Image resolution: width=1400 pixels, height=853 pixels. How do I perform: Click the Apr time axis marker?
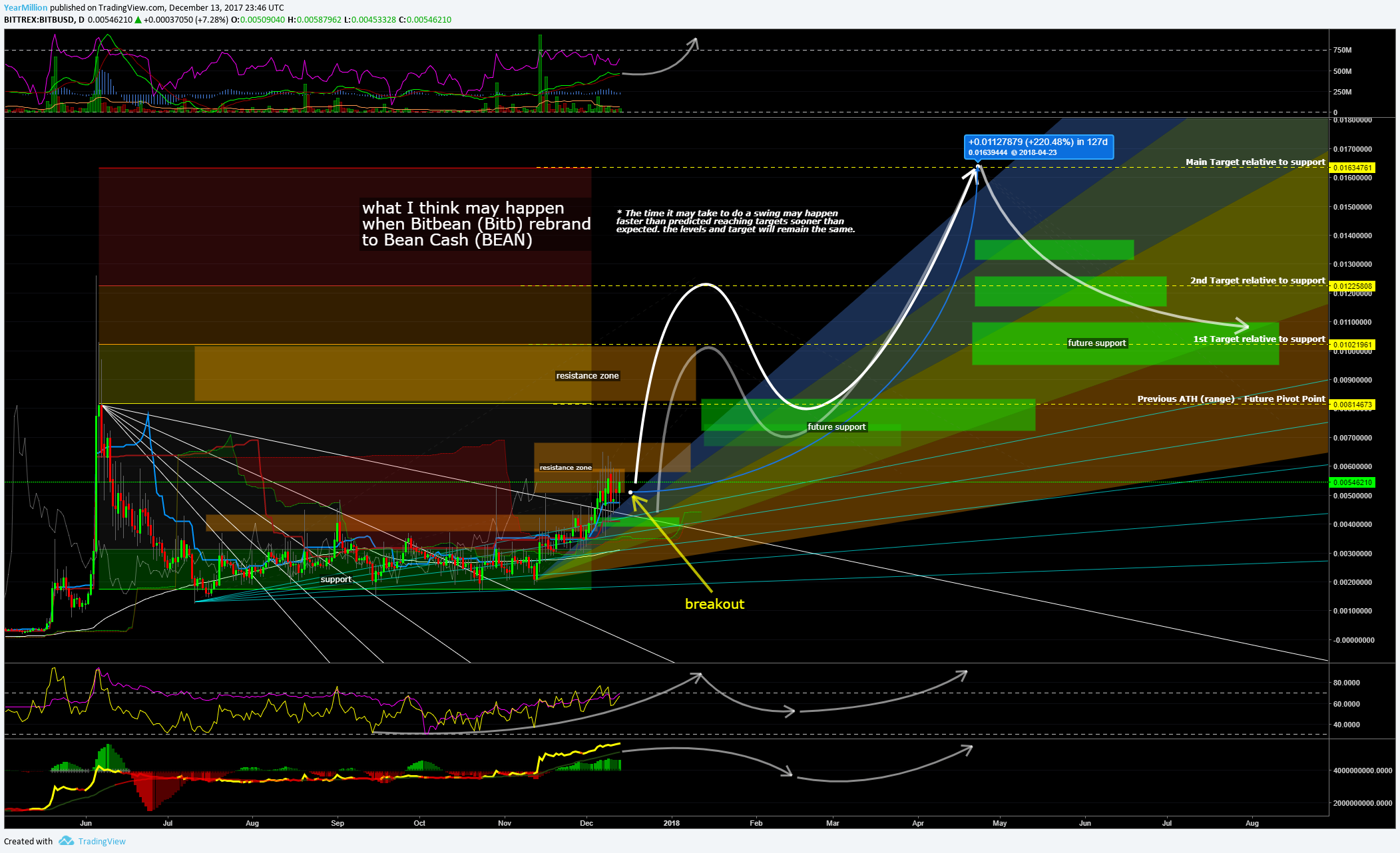pyautogui.click(x=918, y=823)
